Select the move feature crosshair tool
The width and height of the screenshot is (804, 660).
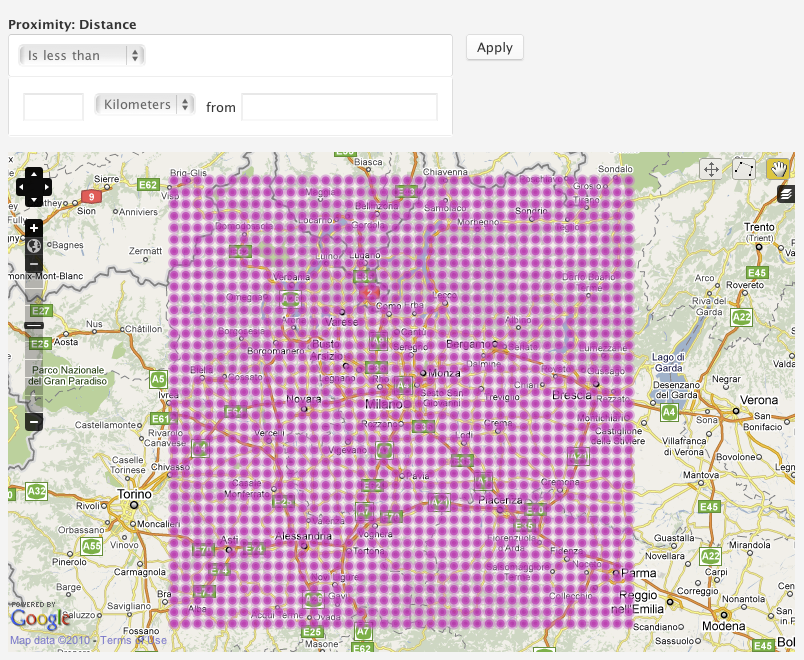coord(711,169)
